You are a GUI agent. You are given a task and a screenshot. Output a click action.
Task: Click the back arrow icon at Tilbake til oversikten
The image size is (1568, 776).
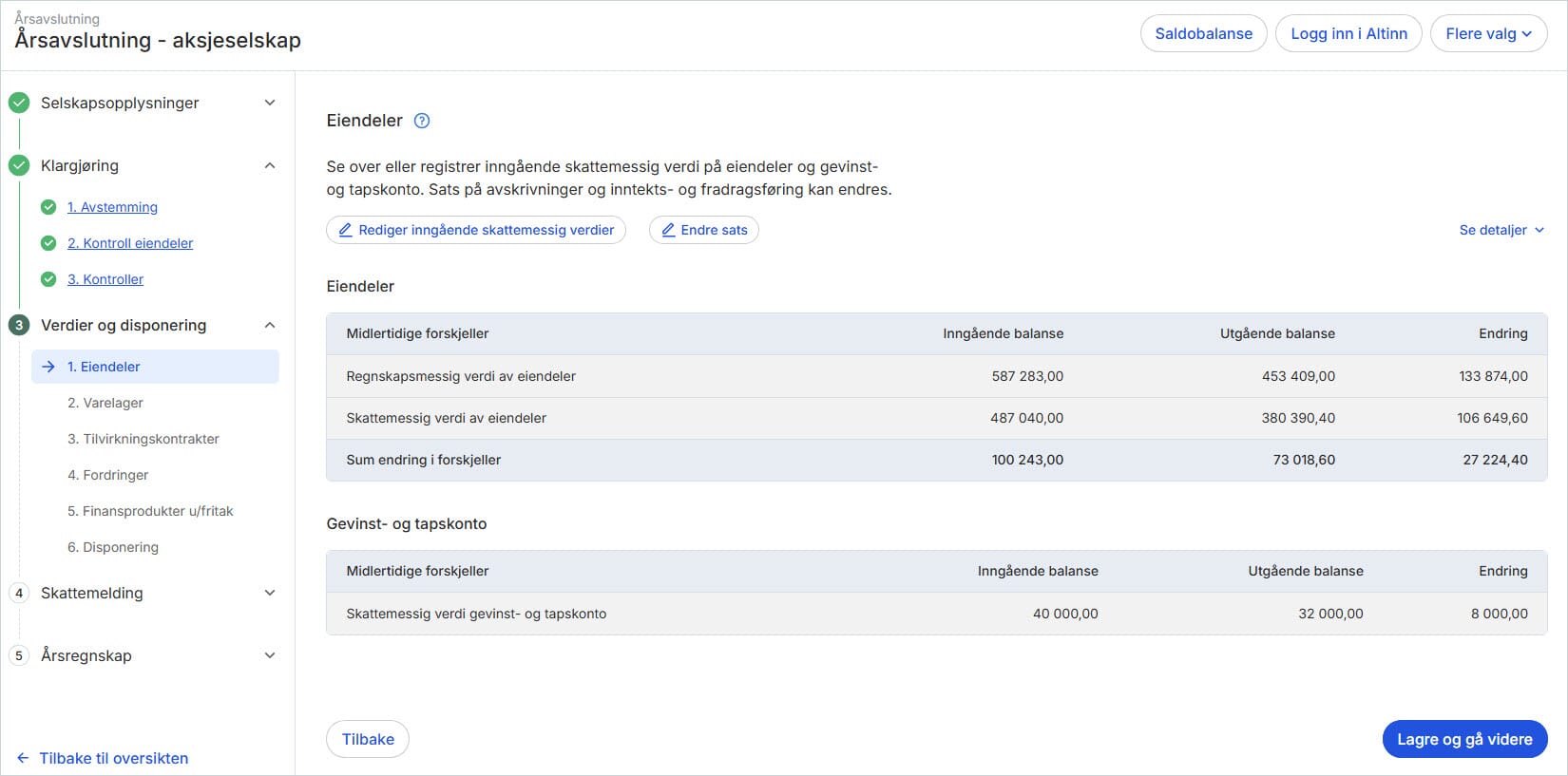pyautogui.click(x=23, y=758)
